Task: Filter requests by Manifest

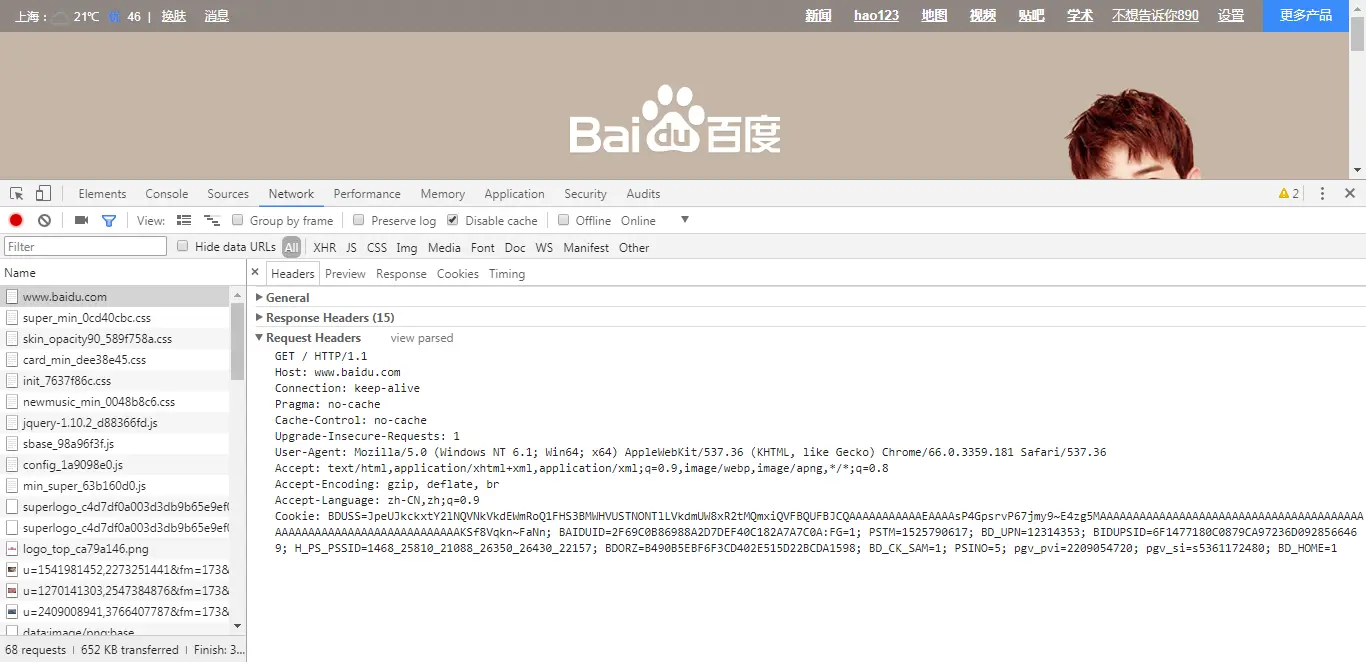Action: (x=586, y=247)
